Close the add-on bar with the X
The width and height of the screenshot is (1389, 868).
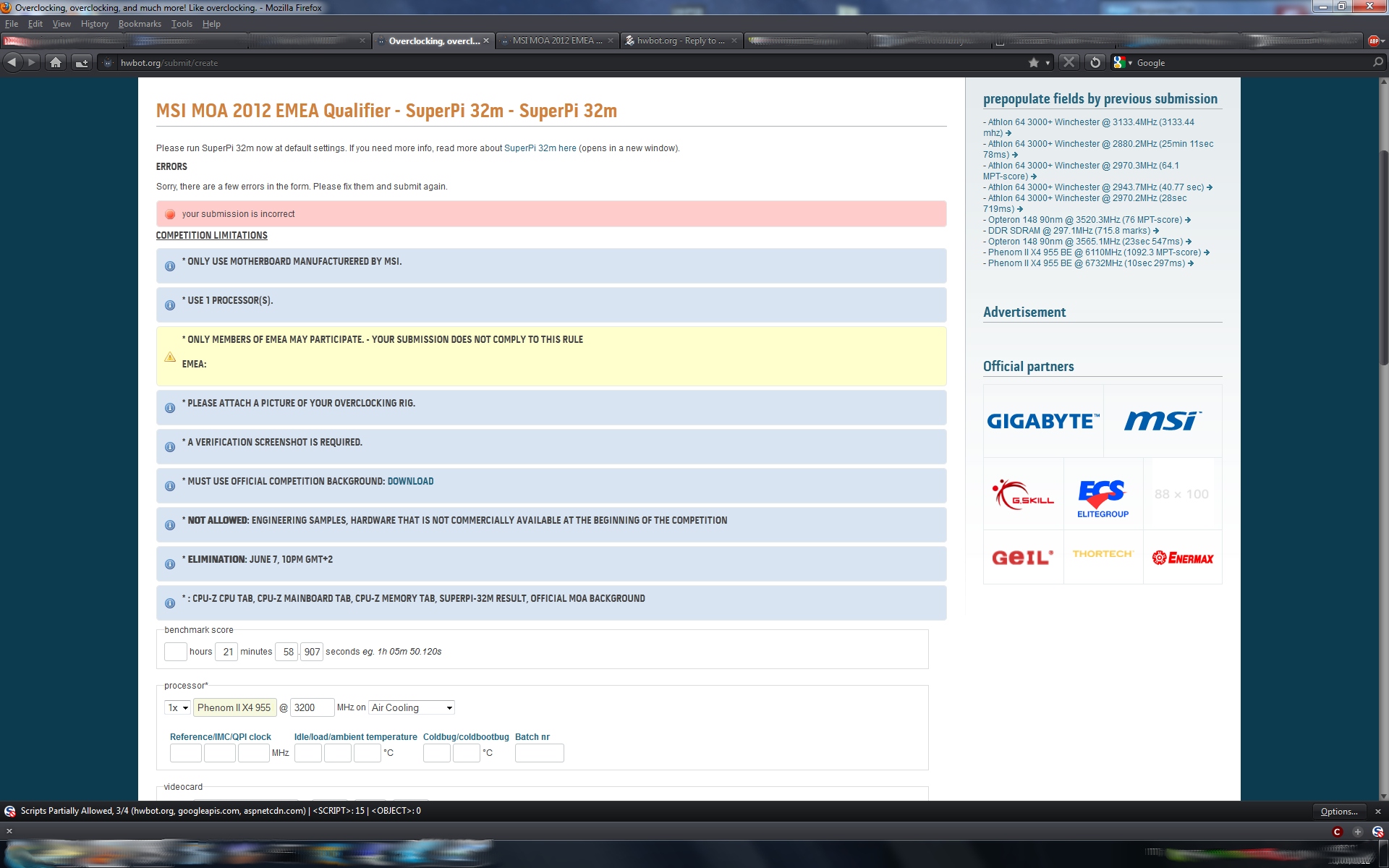[x=9, y=832]
